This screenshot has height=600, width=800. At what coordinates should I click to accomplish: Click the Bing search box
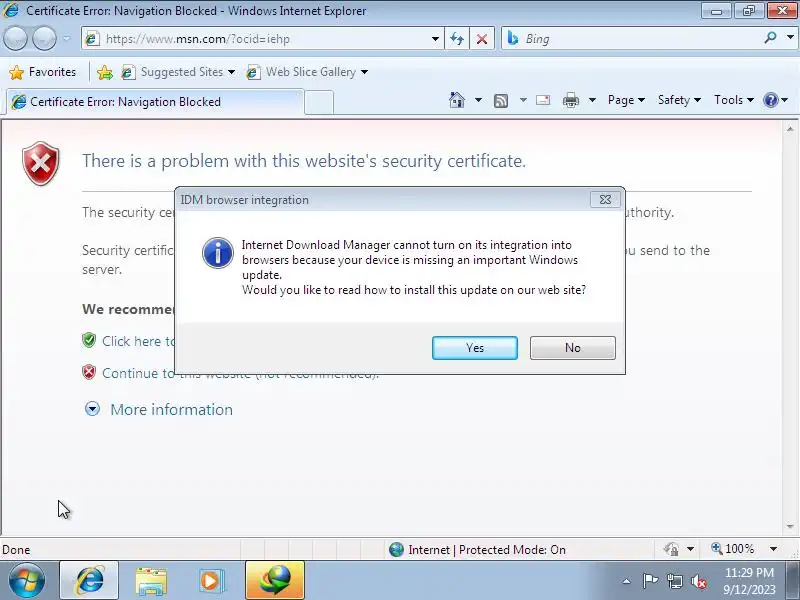(633, 39)
